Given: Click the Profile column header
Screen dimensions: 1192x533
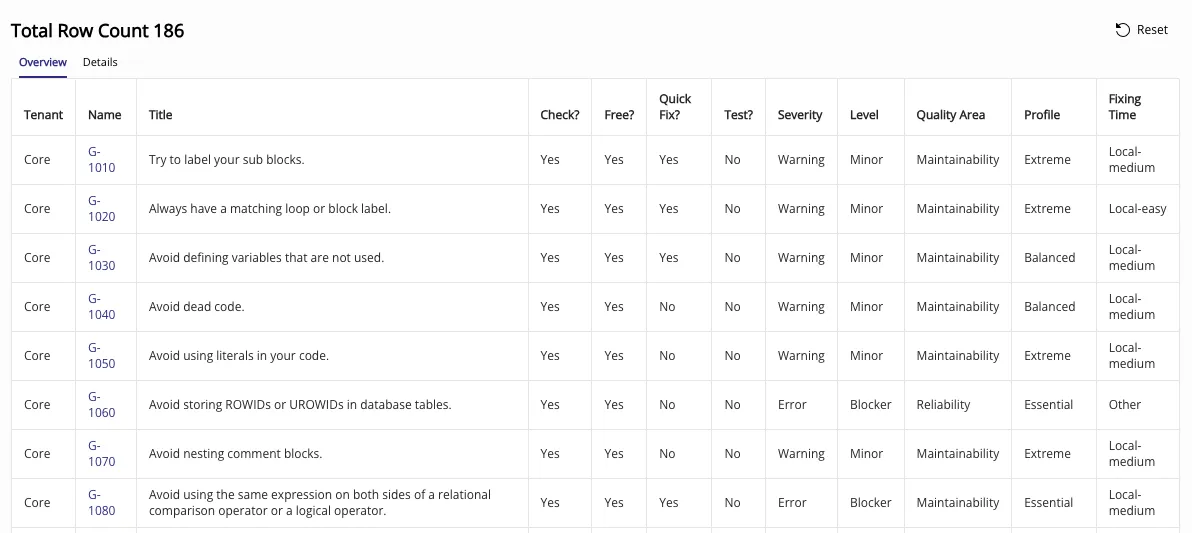Looking at the screenshot, I should coord(1042,115).
